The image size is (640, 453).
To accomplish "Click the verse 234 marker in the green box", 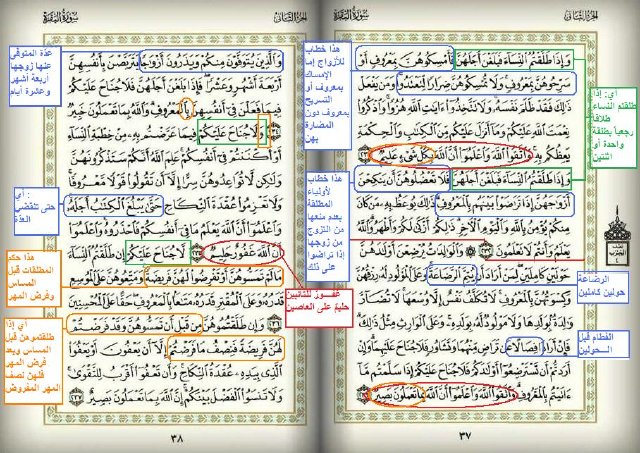I will [262, 130].
